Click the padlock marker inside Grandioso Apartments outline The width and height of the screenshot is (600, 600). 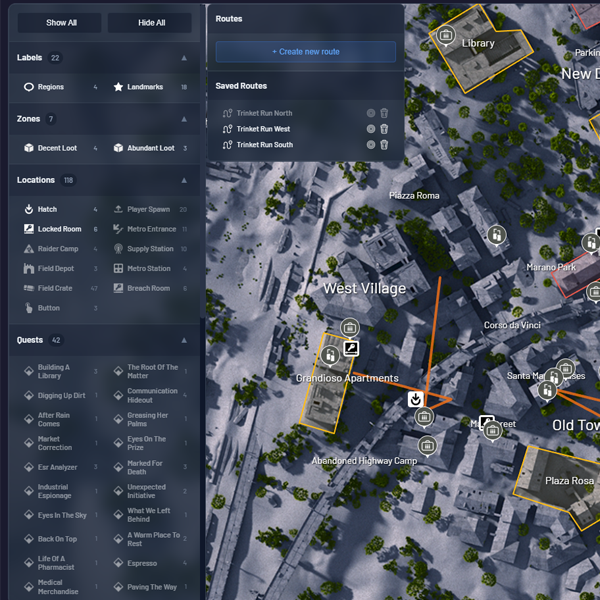[x=330, y=355]
